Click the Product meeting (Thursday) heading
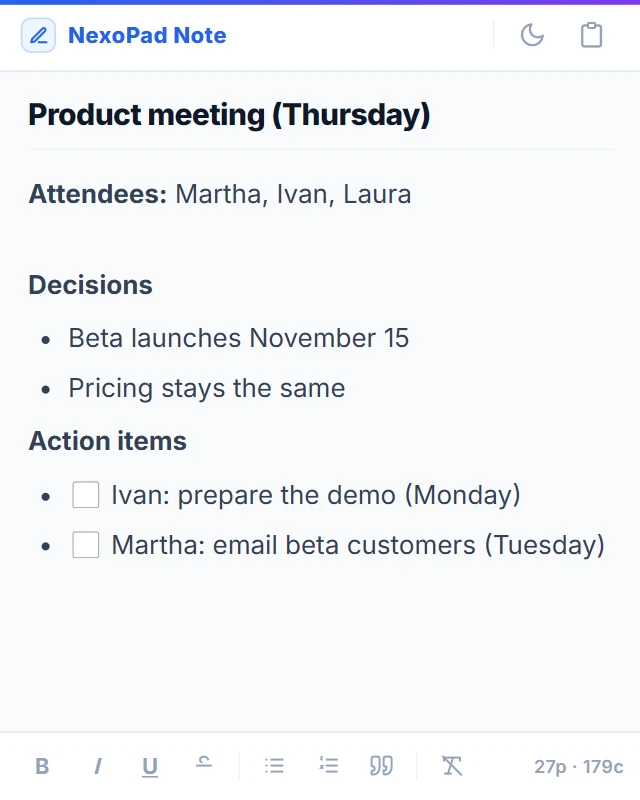Screen dimensions: 640x800 tap(229, 114)
